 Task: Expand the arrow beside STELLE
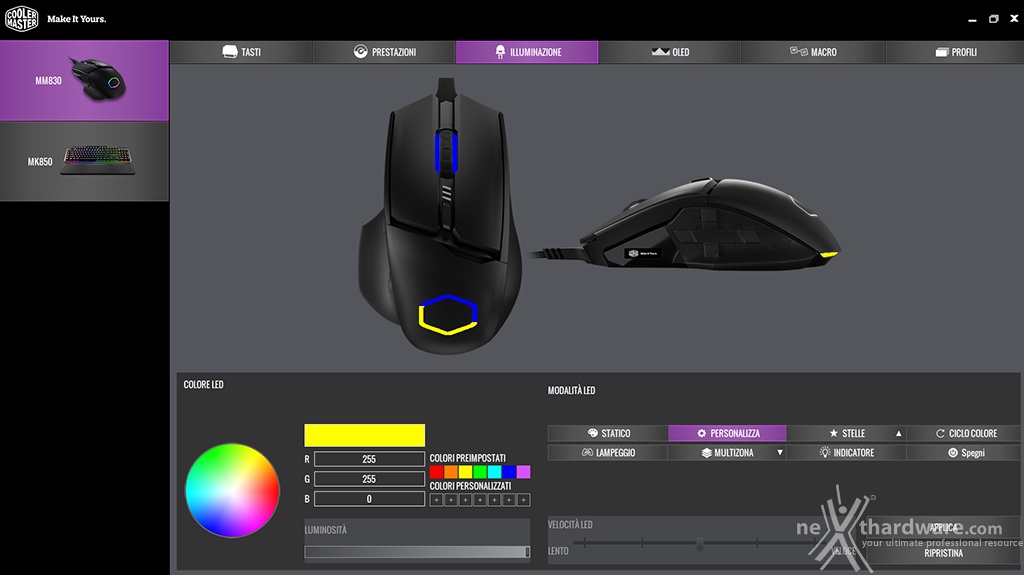[x=899, y=433]
